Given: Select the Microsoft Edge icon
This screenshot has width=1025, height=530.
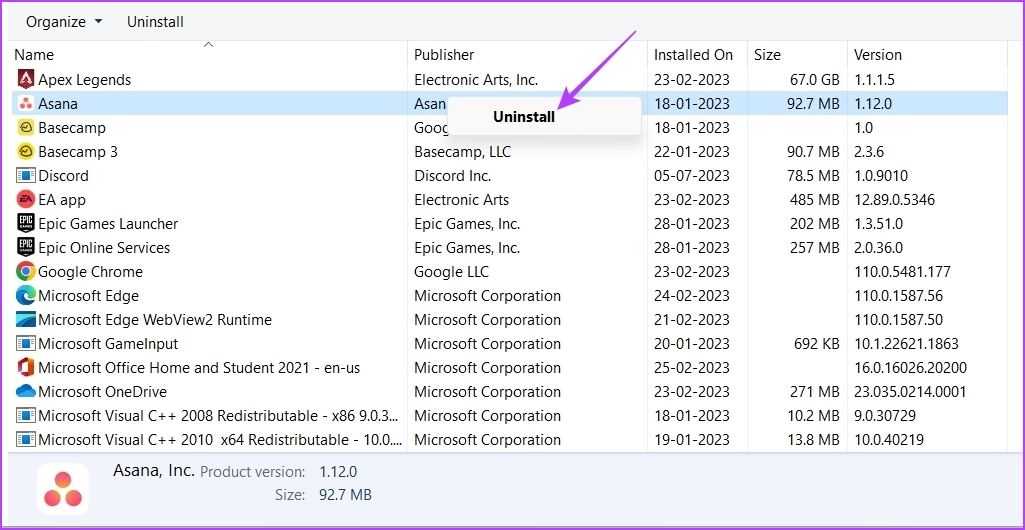Looking at the screenshot, I should point(26,296).
